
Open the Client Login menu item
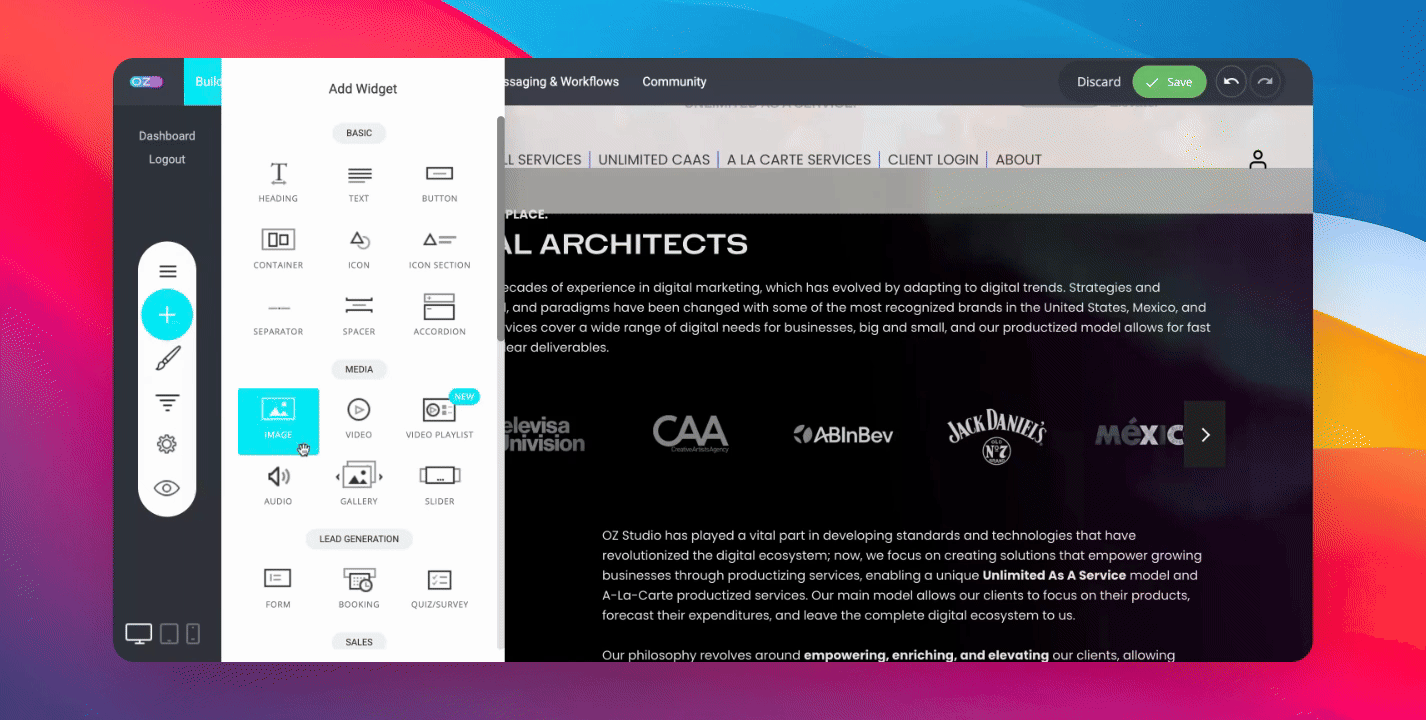pyautogui.click(x=933, y=159)
